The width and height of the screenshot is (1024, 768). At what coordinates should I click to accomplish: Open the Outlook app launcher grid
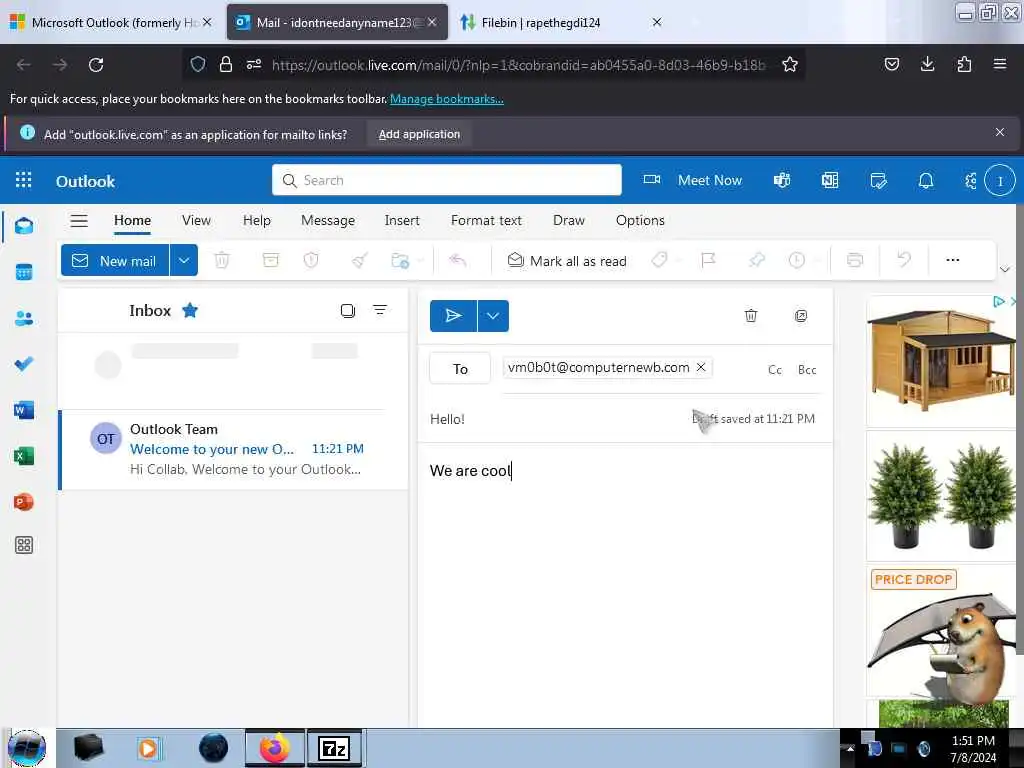pos(24,180)
